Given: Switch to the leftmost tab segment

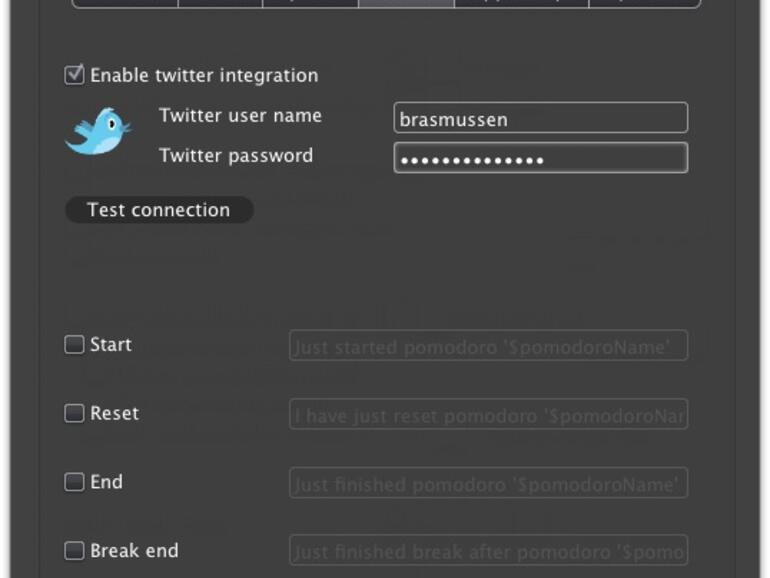Looking at the screenshot, I should pyautogui.click(x=126, y=3).
